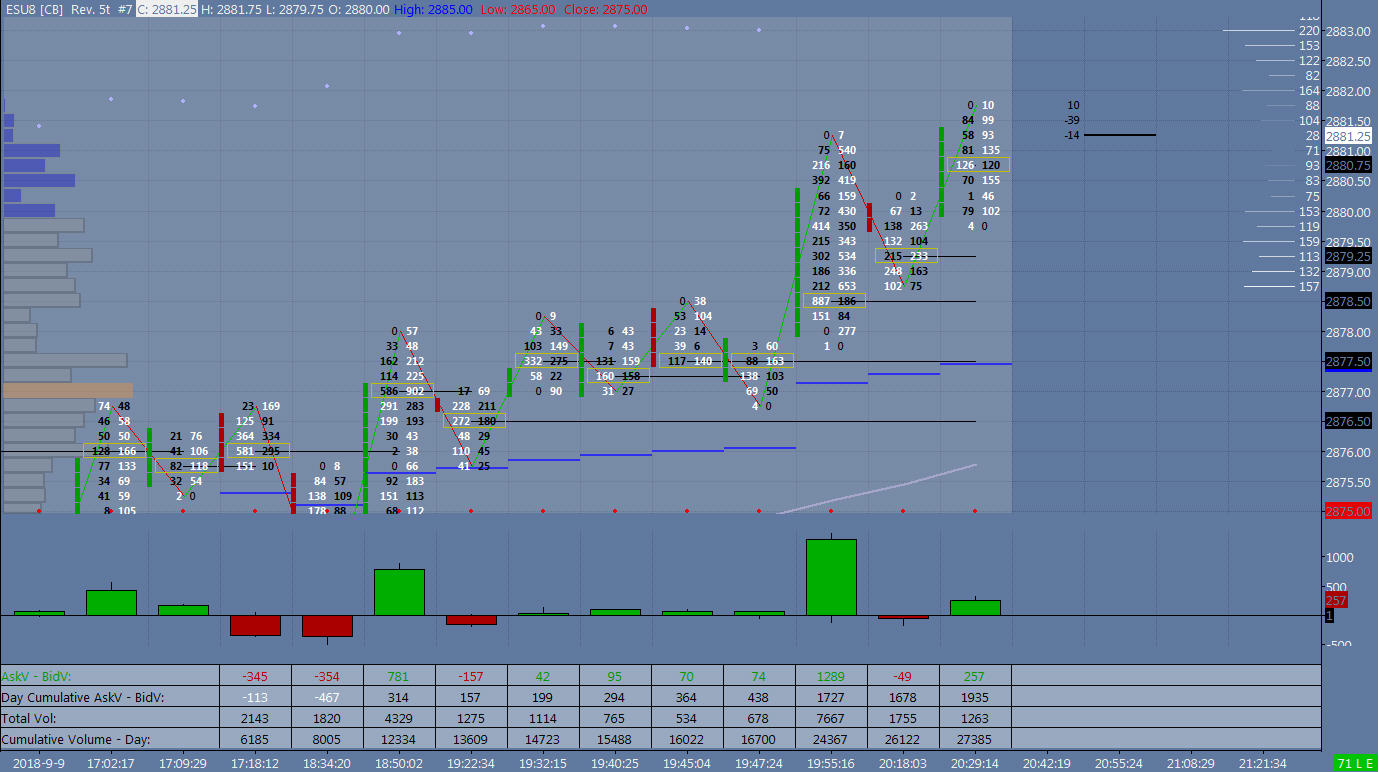This screenshot has height=772, width=1378.
Task: Click the boxed 586 902 footprint cell
Action: (x=402, y=391)
